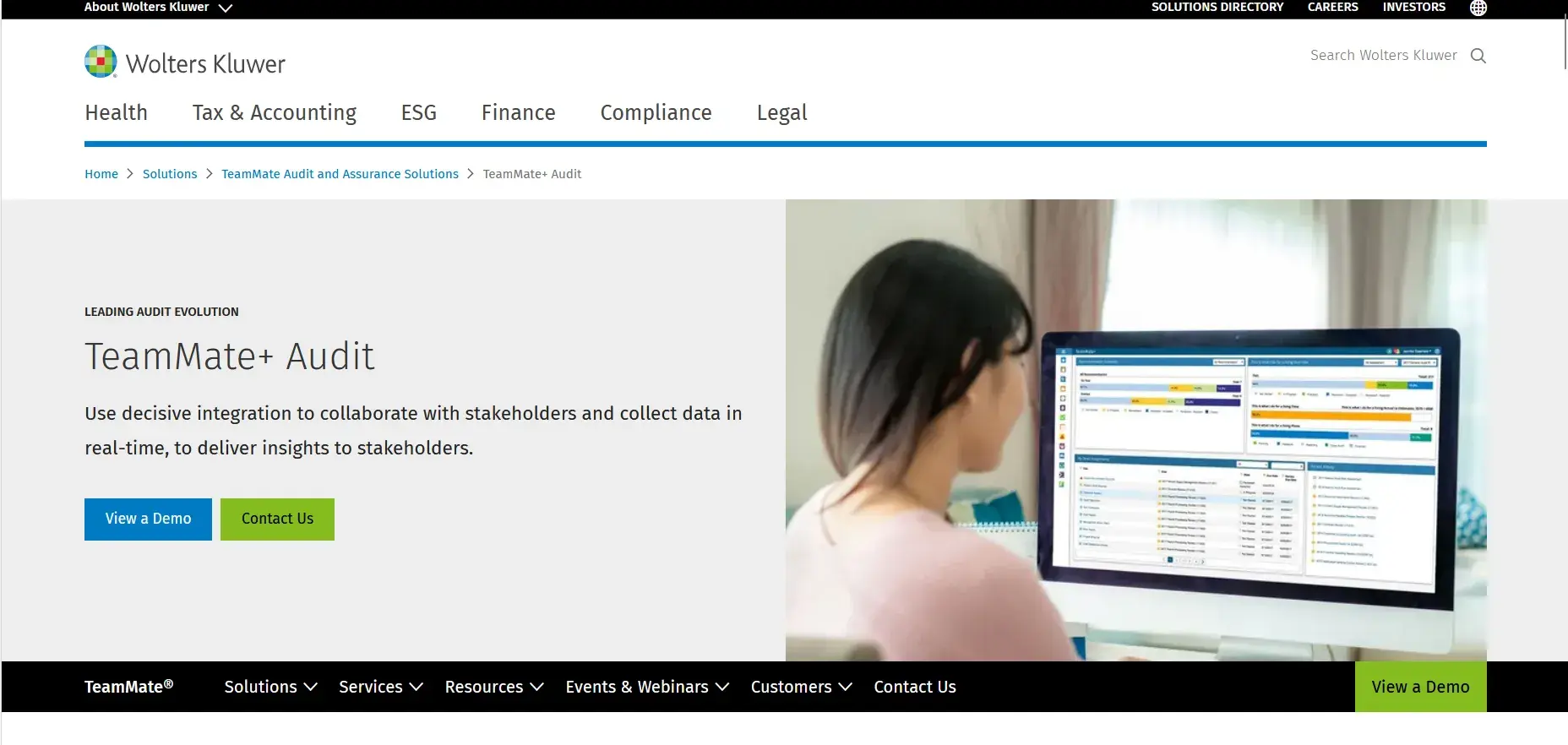
Task: Click the Wolters Kluwer wordmark text
Action: pyautogui.click(x=205, y=64)
